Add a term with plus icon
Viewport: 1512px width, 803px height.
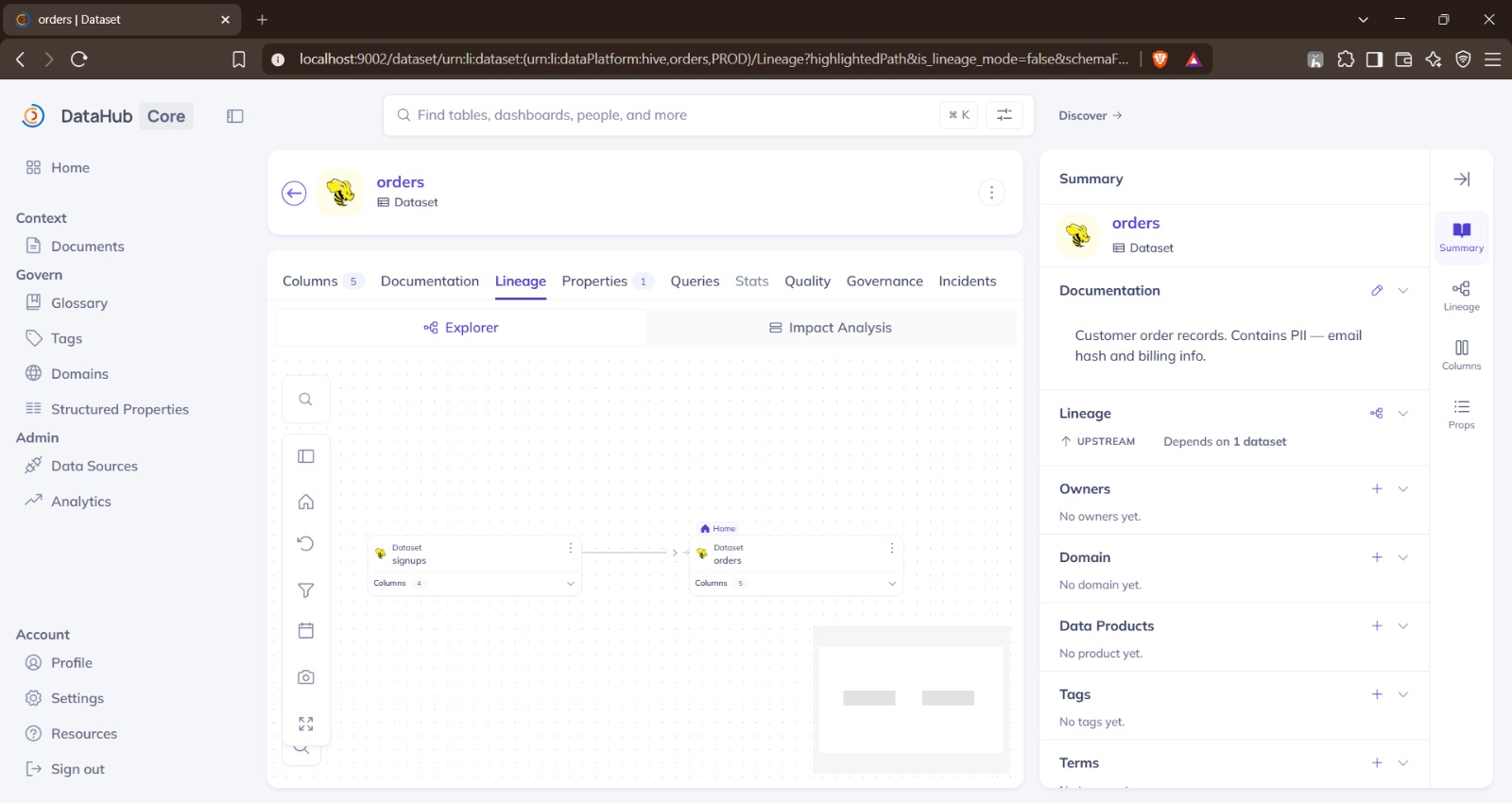click(x=1377, y=763)
